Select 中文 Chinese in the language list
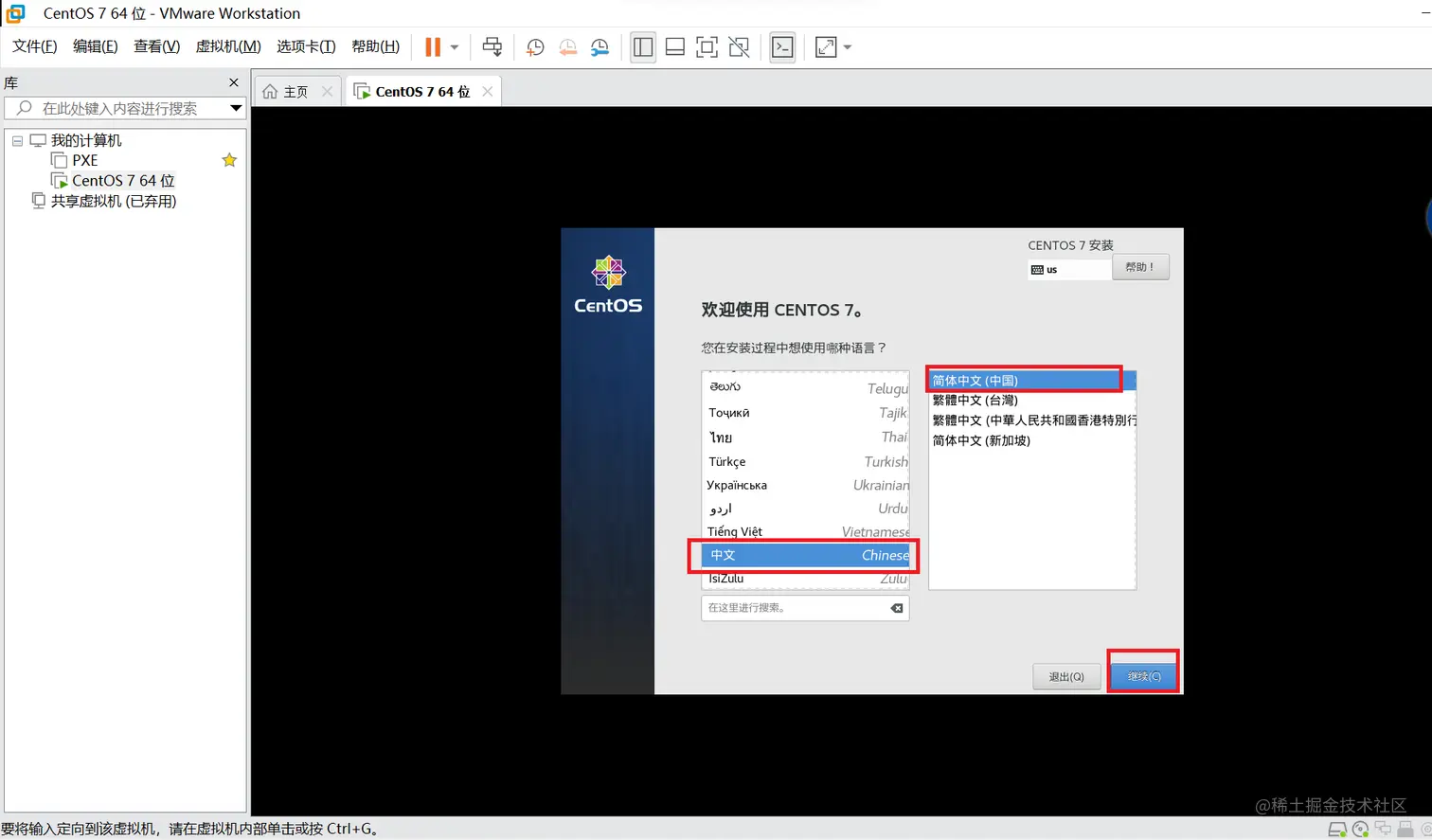This screenshot has width=1432, height=840. [806, 555]
